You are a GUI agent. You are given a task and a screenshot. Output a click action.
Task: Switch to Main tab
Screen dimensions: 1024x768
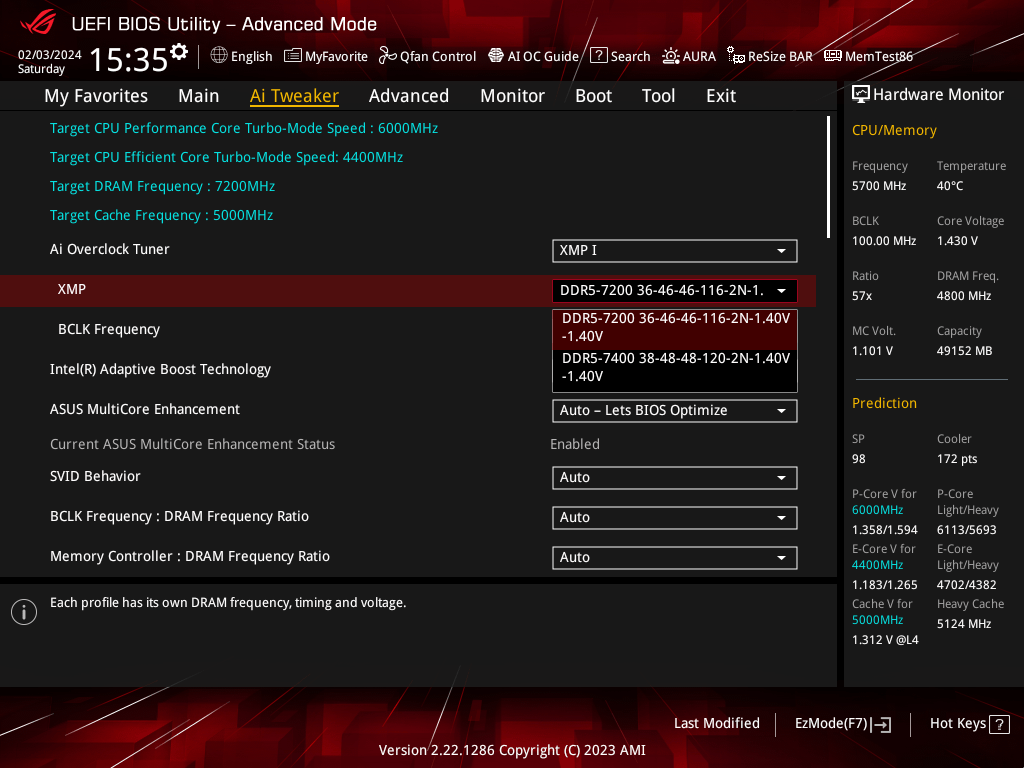point(199,96)
